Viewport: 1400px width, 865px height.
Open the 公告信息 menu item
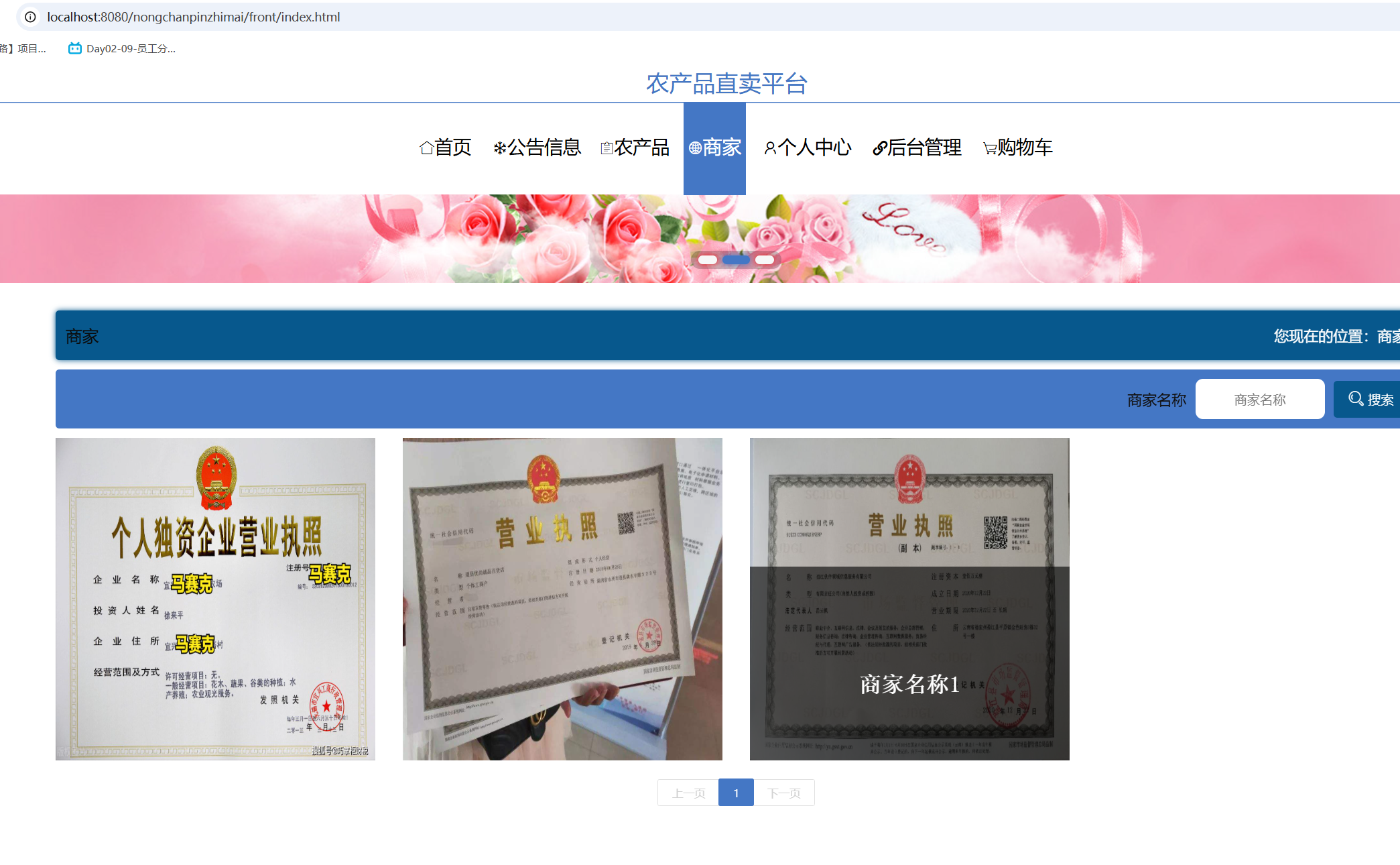(537, 148)
